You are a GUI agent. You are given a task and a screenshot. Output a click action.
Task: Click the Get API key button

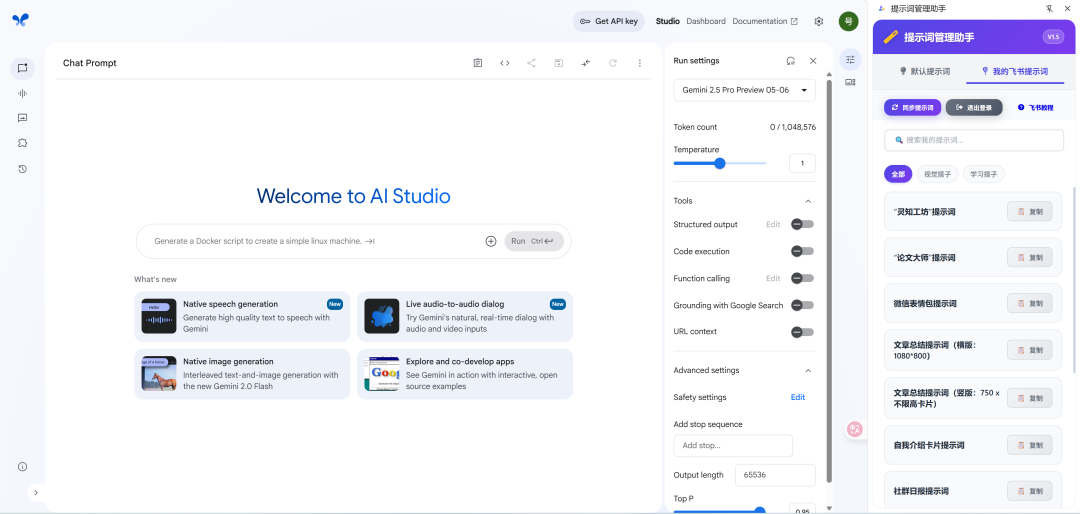[609, 21]
